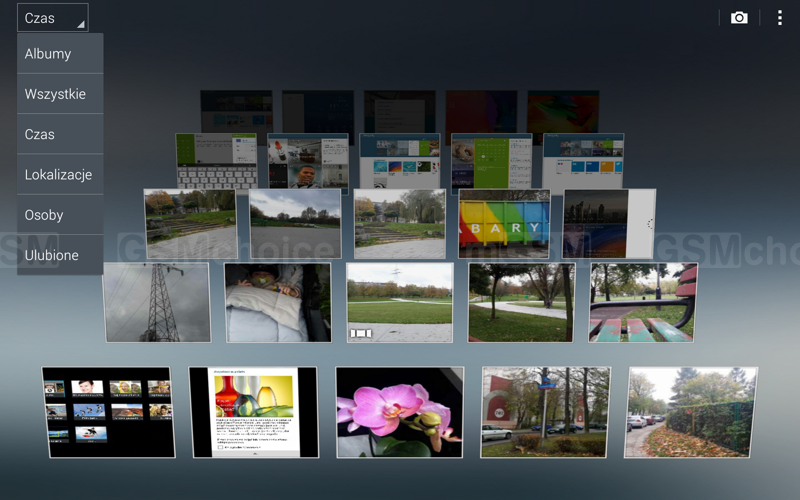Screen dimensions: 800x500
Task: Open the colorful rainbow container photo
Action: pos(504,223)
